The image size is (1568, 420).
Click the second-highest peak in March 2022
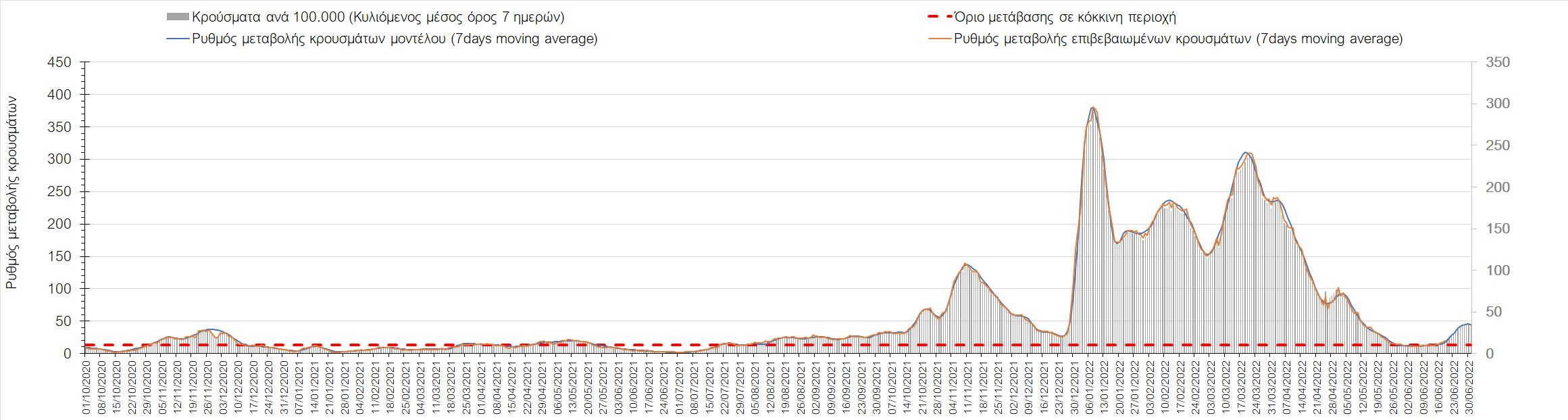(x=1246, y=153)
